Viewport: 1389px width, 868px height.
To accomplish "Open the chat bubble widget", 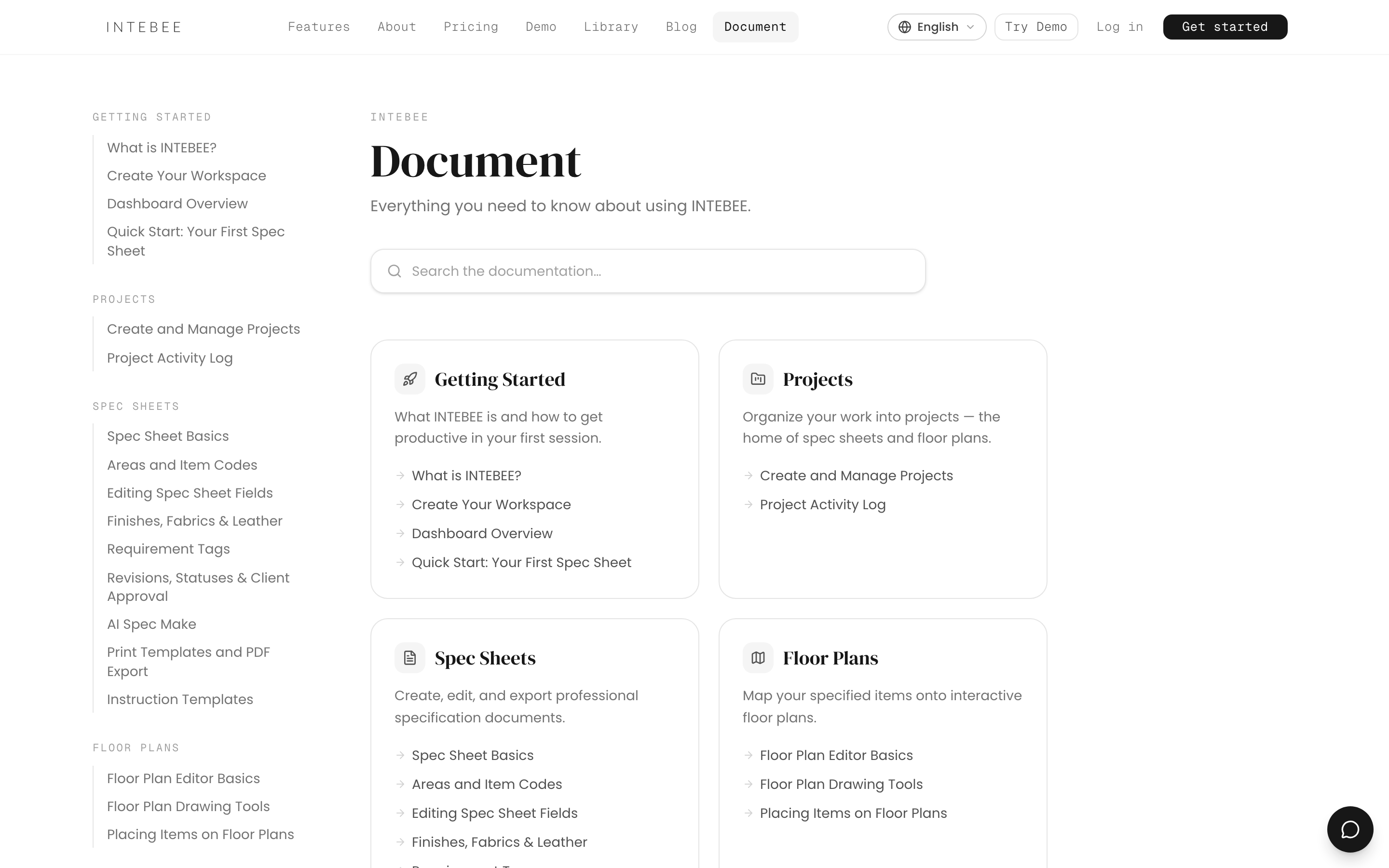I will pos(1350,829).
